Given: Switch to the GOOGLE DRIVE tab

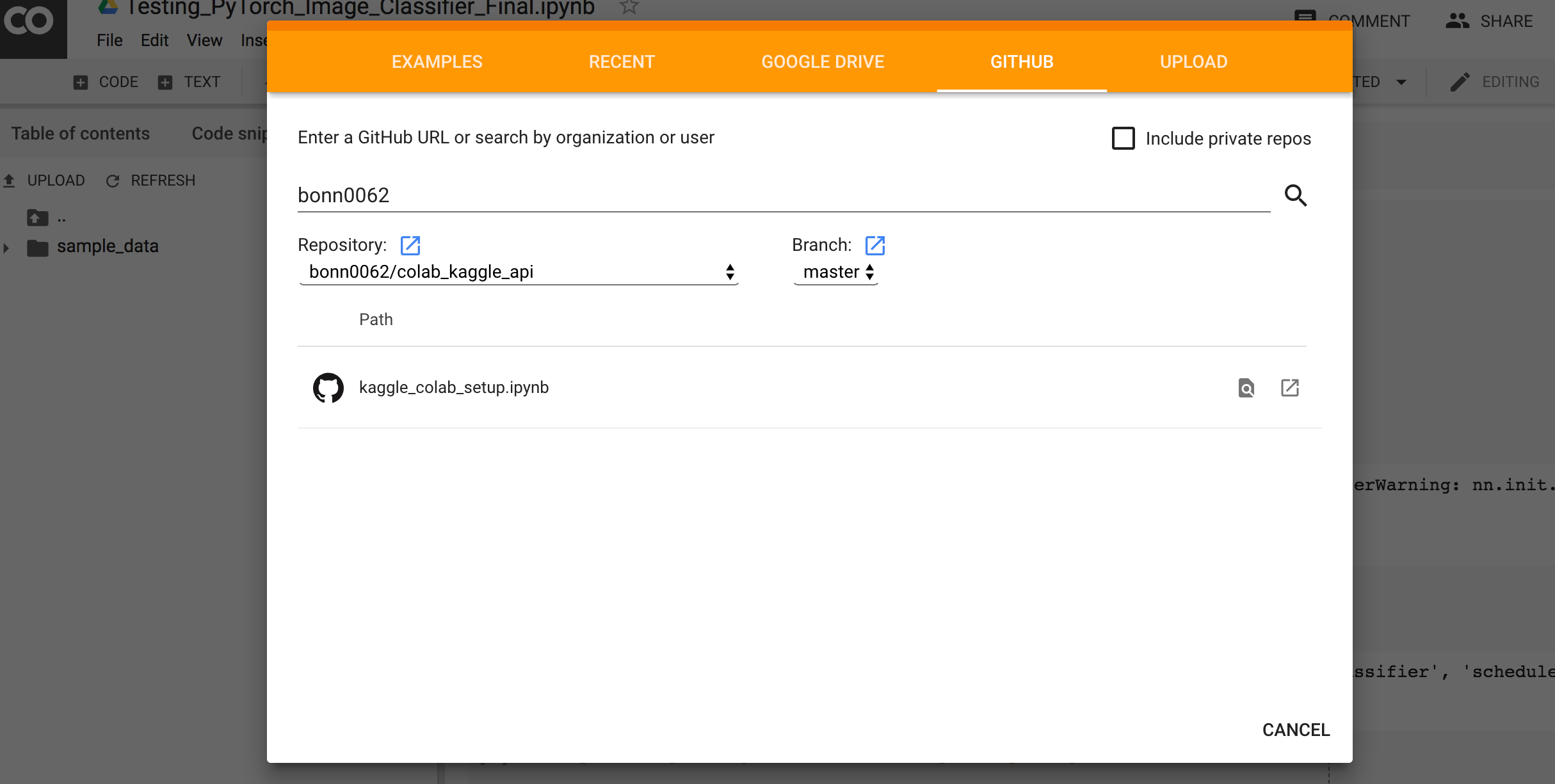Looking at the screenshot, I should point(823,62).
